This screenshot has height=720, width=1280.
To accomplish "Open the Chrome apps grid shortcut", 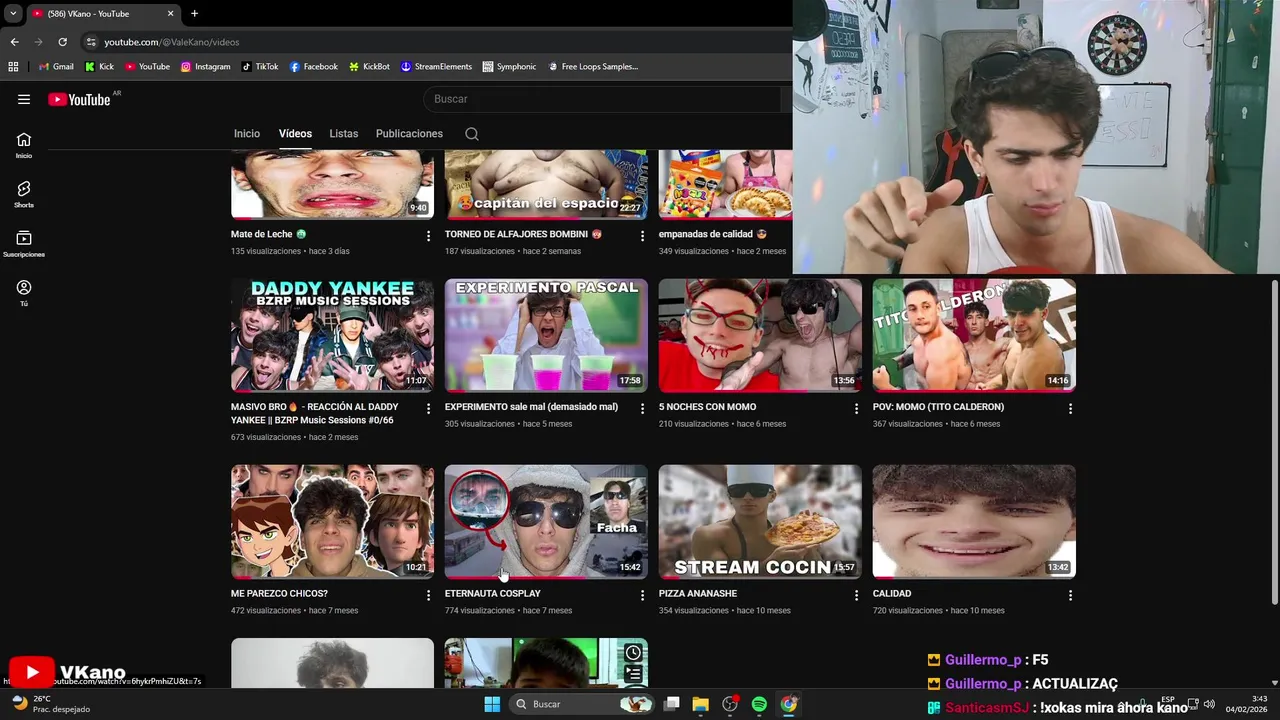I will (13, 67).
